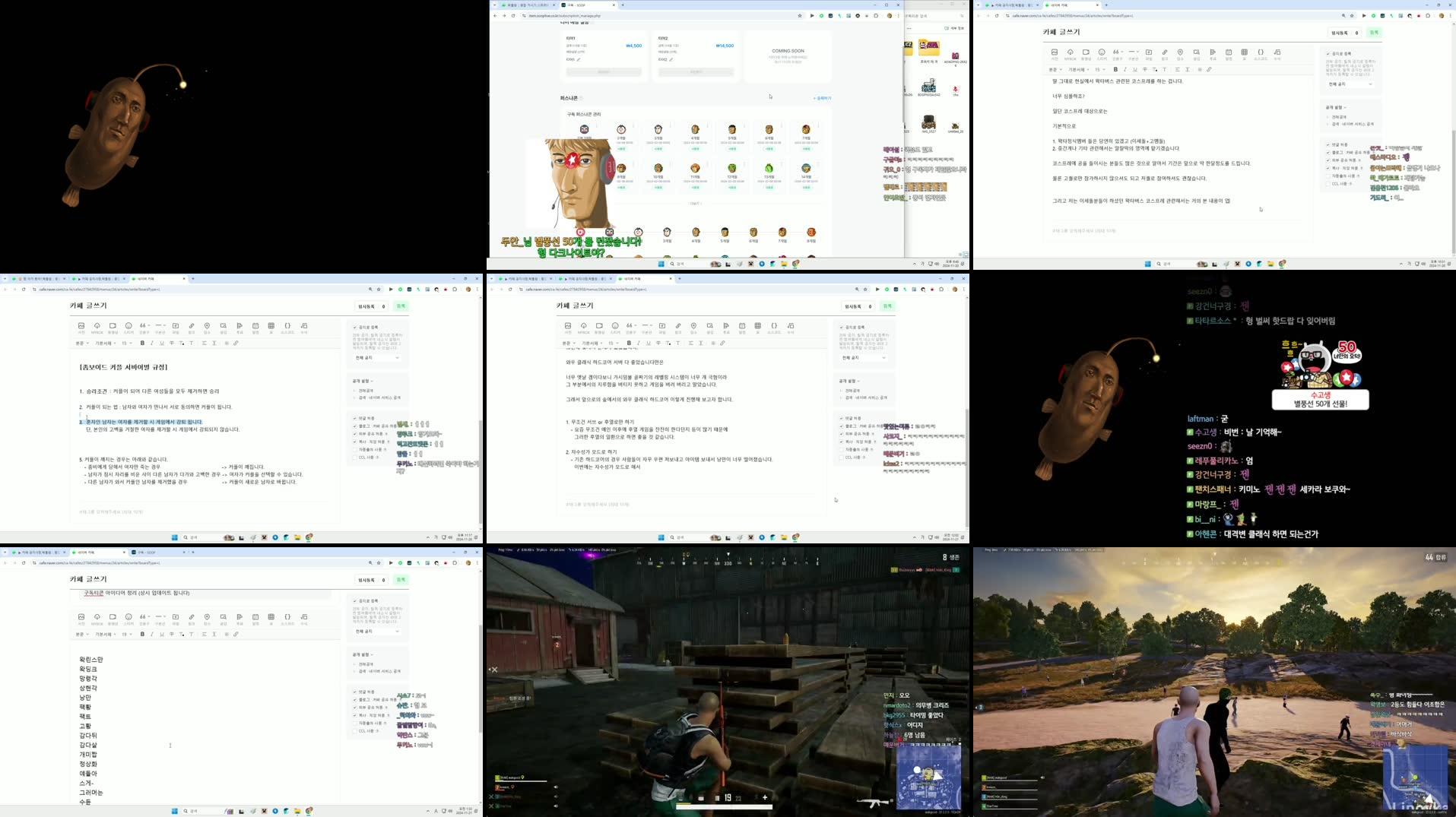
Task: Open Windows Start in the 와우 클래식 window taskbar
Action: click(x=661, y=537)
